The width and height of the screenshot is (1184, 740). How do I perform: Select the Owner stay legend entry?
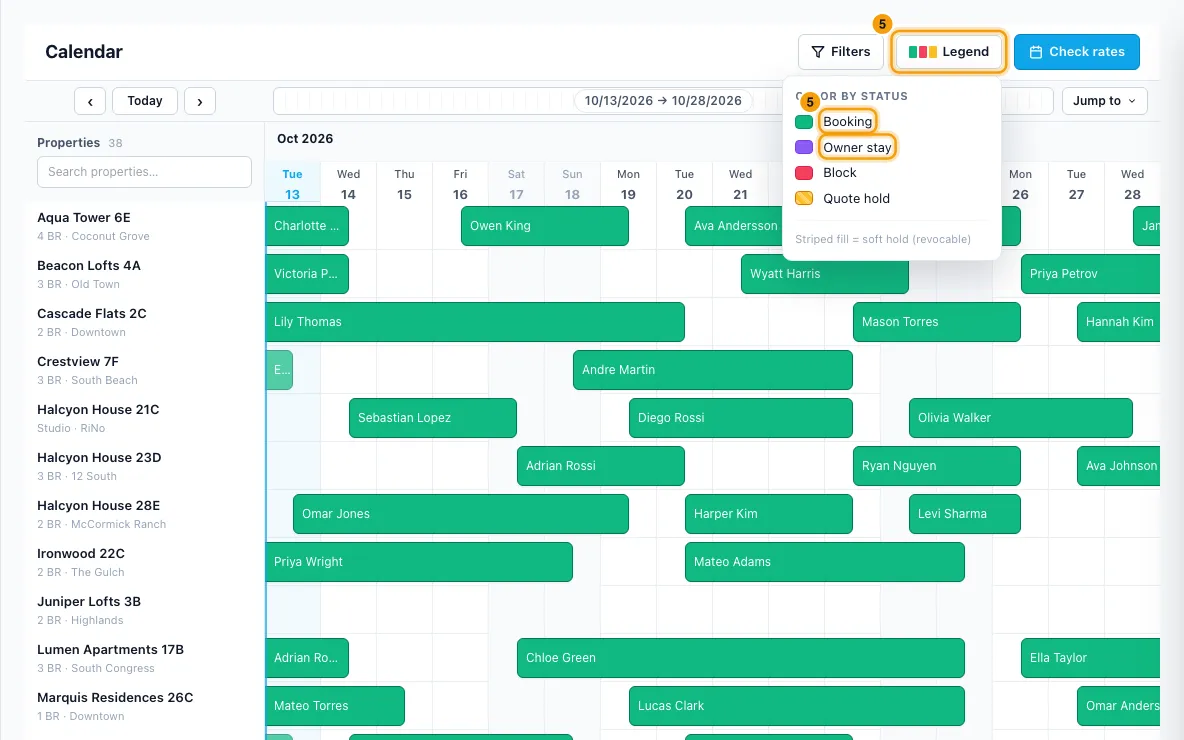(857, 147)
